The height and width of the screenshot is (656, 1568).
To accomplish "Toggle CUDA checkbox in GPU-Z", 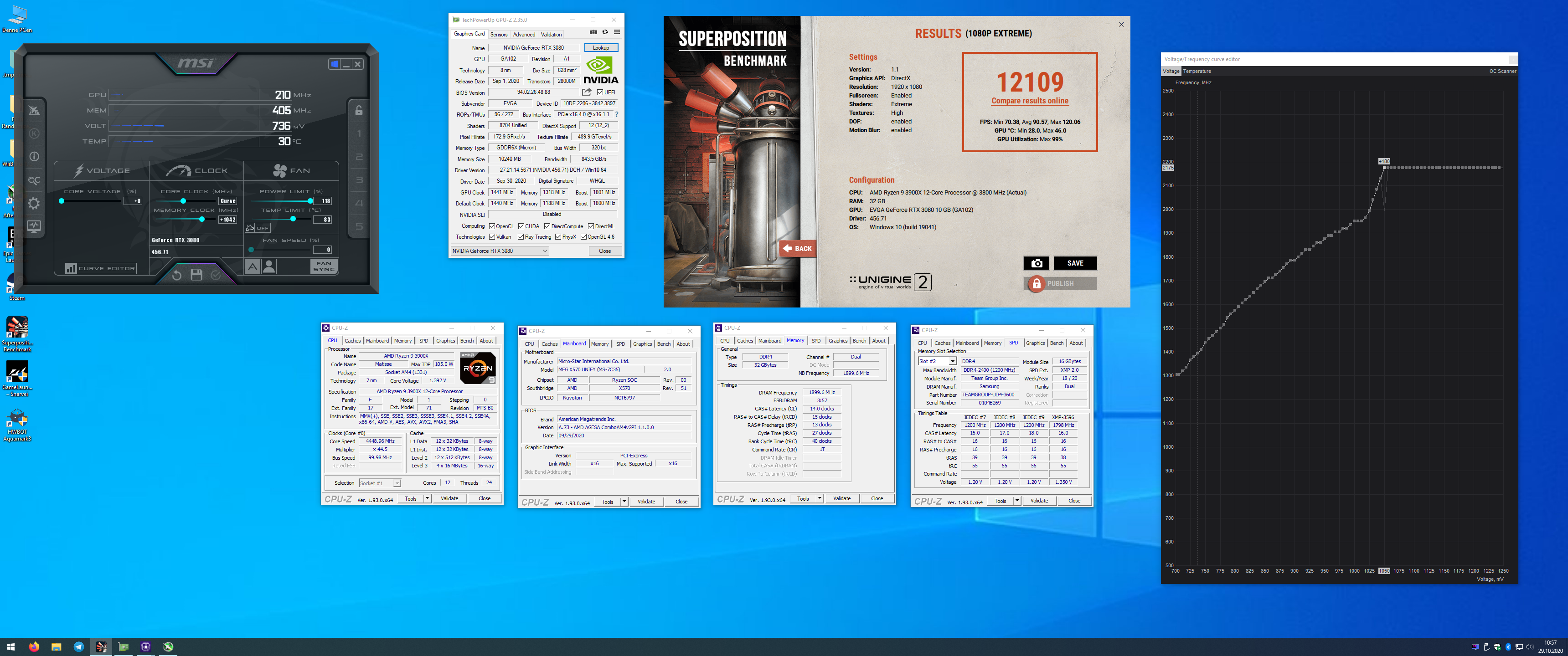I will click(521, 226).
